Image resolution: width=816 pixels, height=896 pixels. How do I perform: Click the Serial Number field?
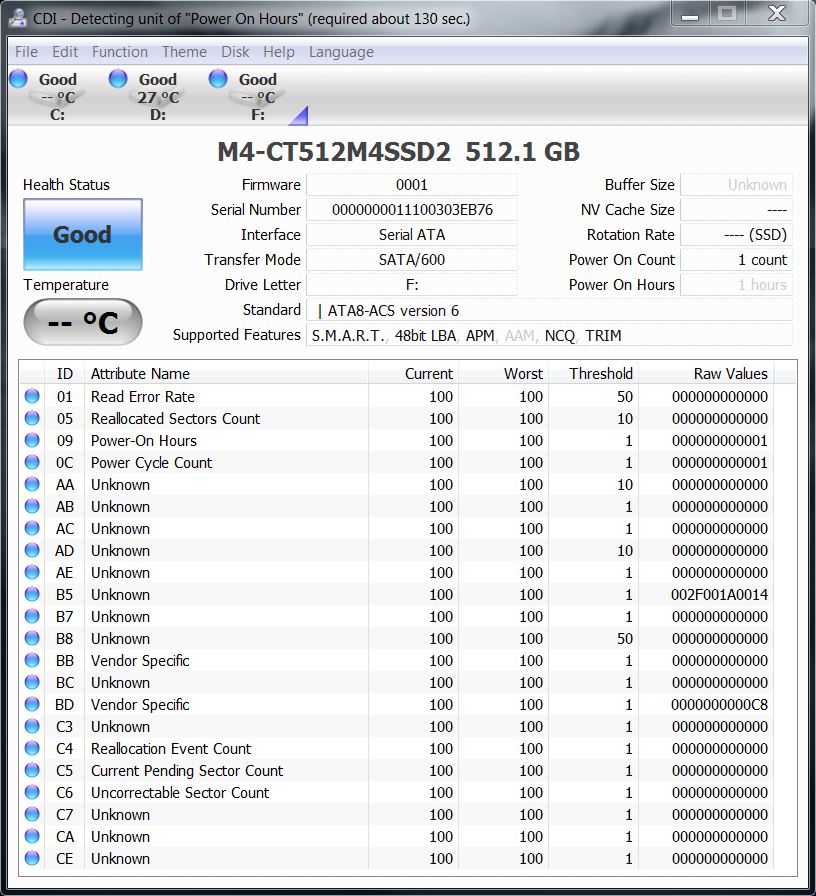[x=412, y=210]
